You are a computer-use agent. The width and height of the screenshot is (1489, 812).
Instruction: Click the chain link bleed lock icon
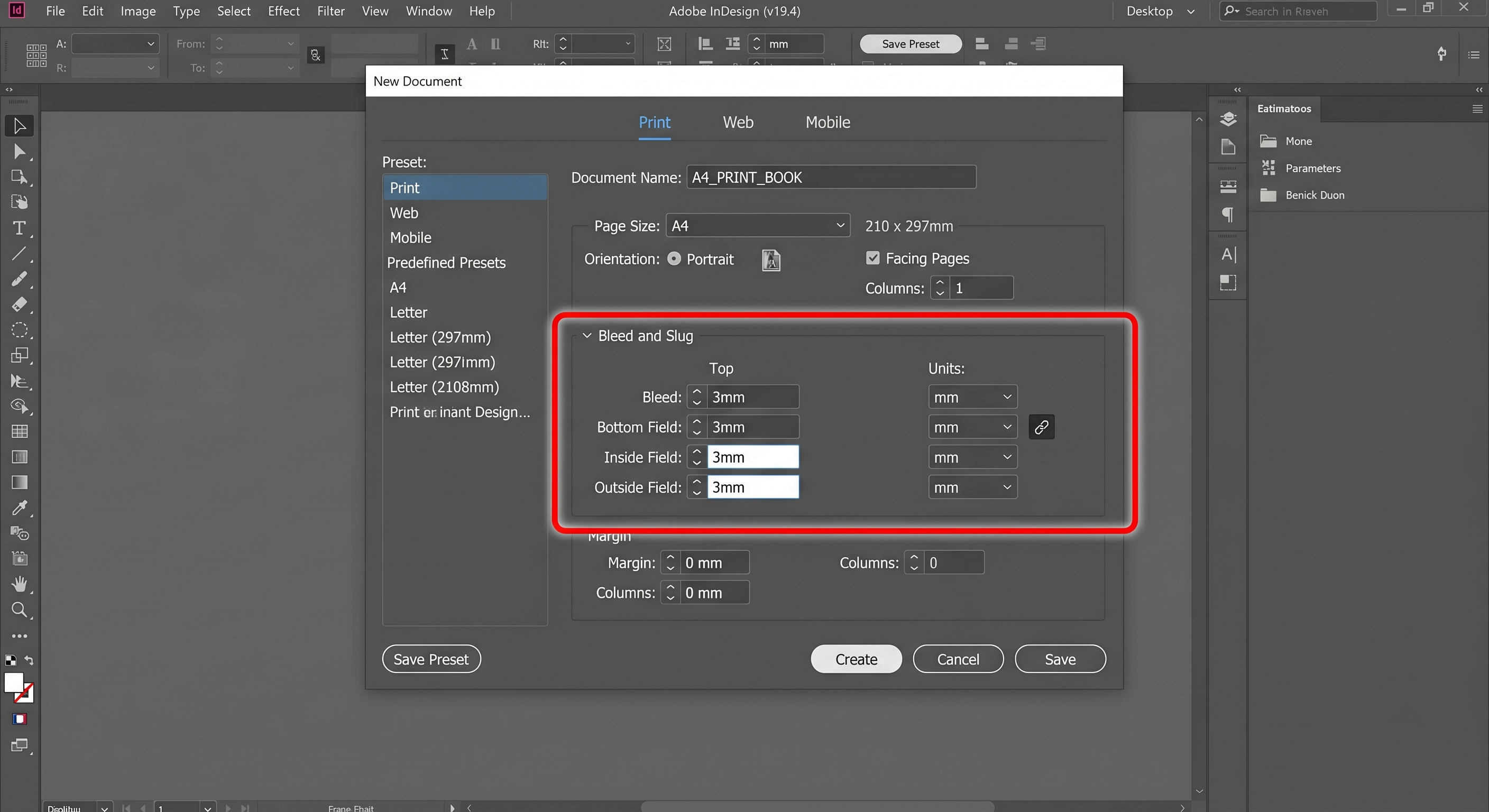(x=1041, y=427)
